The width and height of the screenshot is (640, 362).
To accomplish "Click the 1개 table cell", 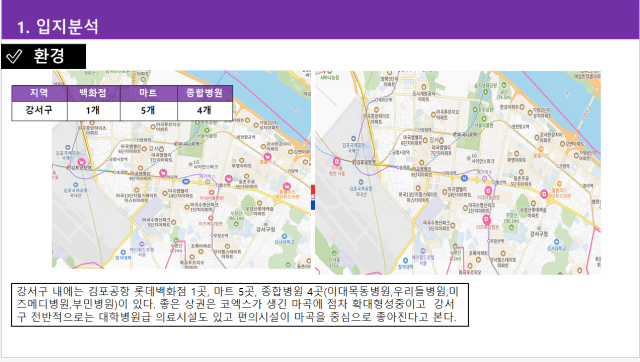I will 93,111.
